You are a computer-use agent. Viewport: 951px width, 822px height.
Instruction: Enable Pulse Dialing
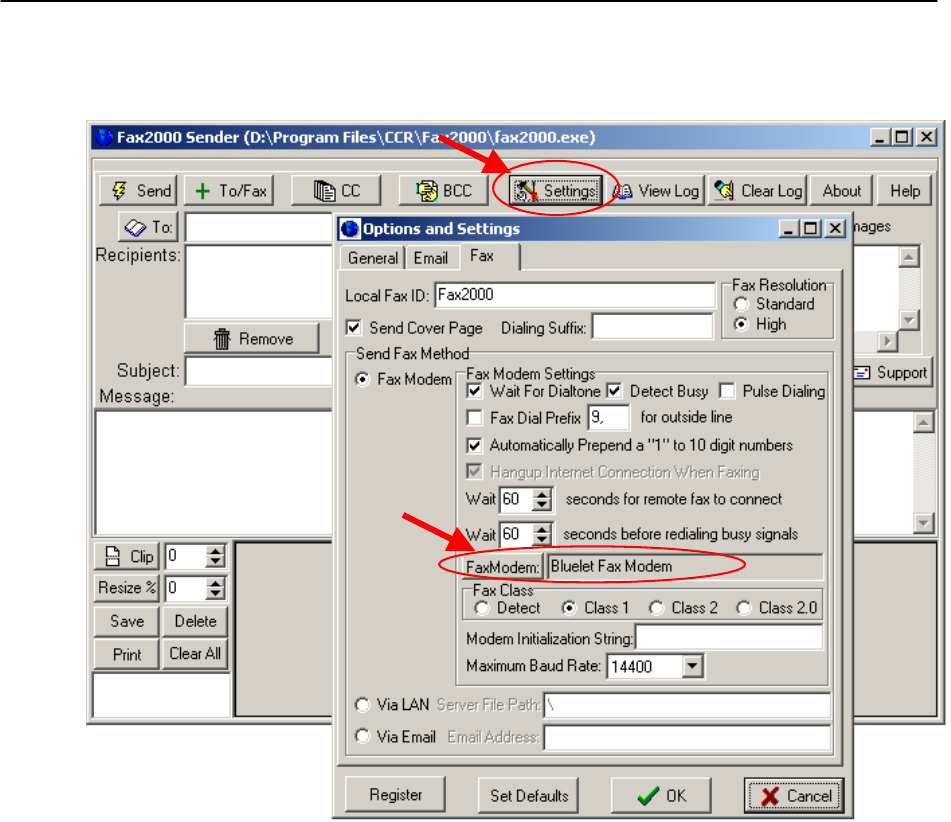[x=727, y=391]
